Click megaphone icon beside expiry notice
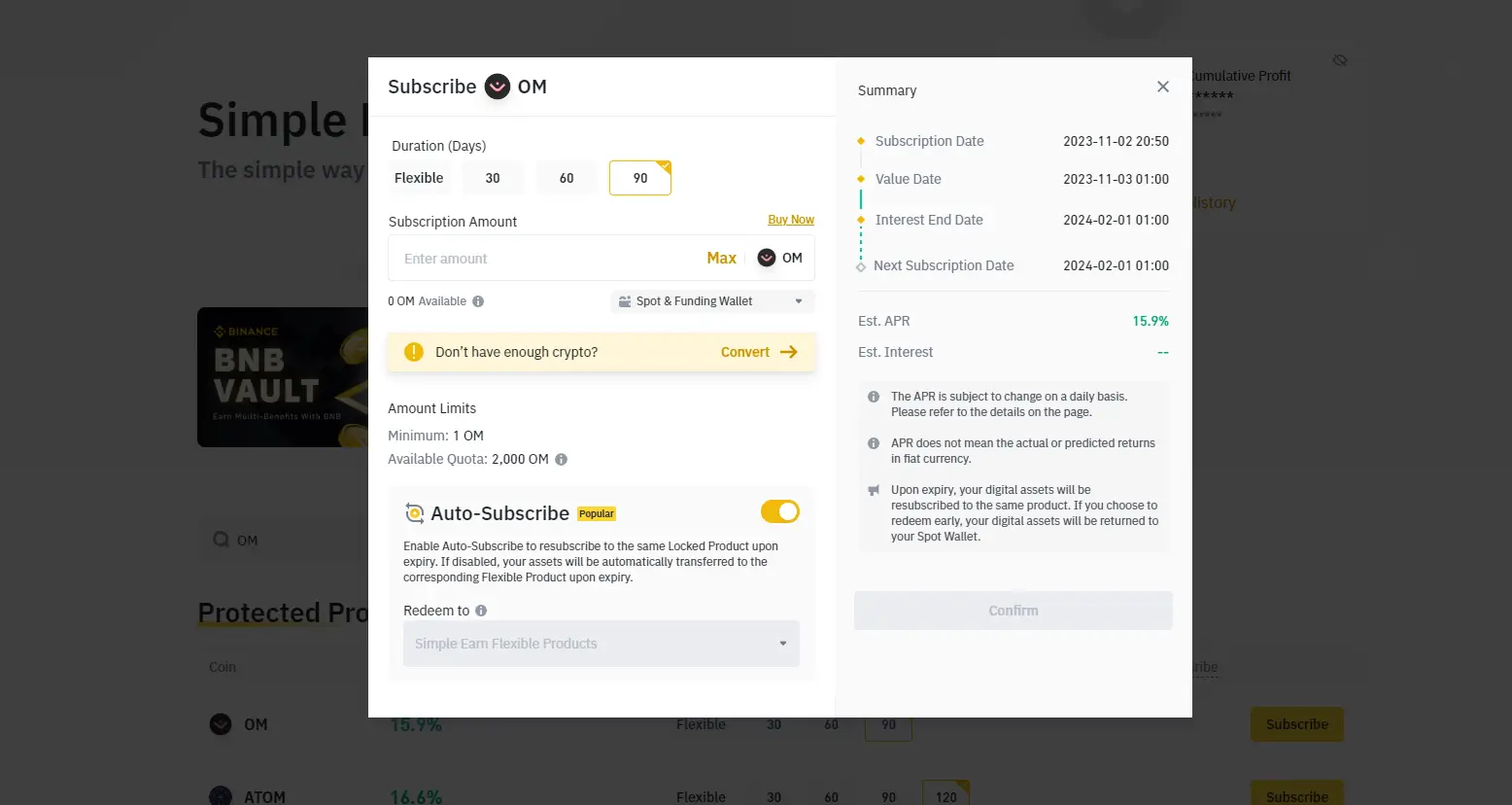1512x805 pixels. 874,490
